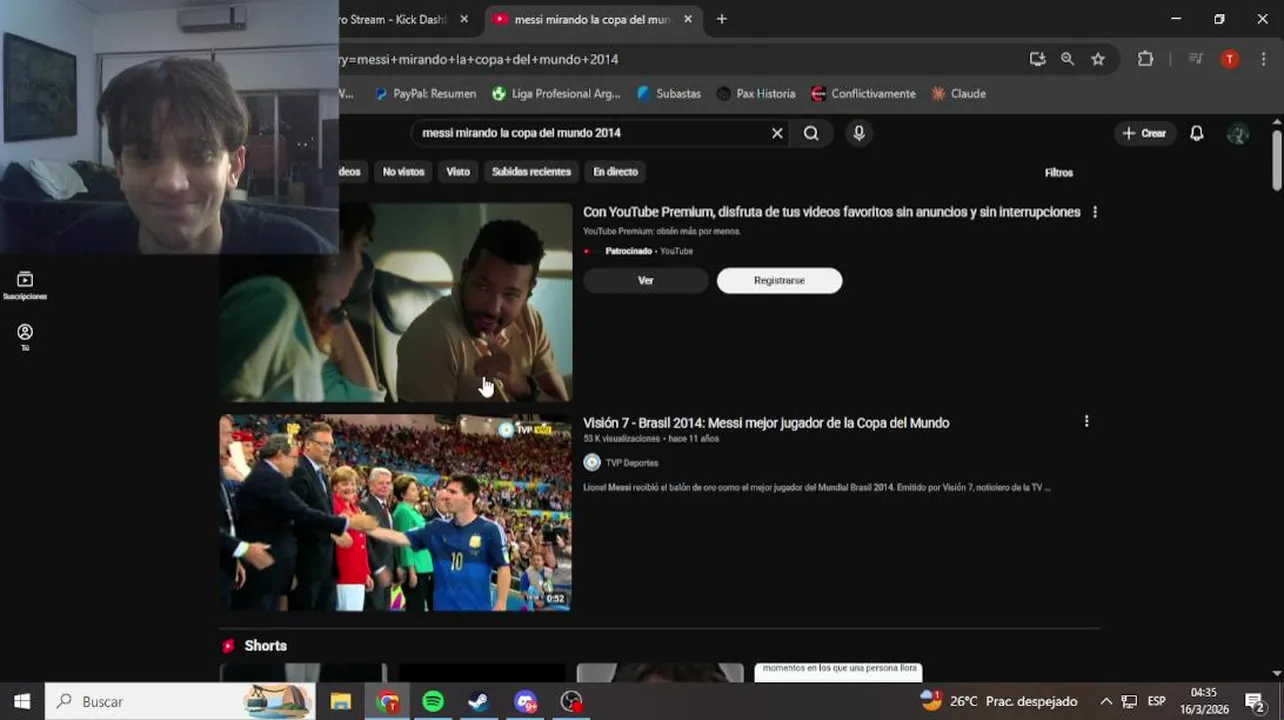Open Windows notification center icon
Image resolution: width=1284 pixels, height=720 pixels.
pos(1255,701)
